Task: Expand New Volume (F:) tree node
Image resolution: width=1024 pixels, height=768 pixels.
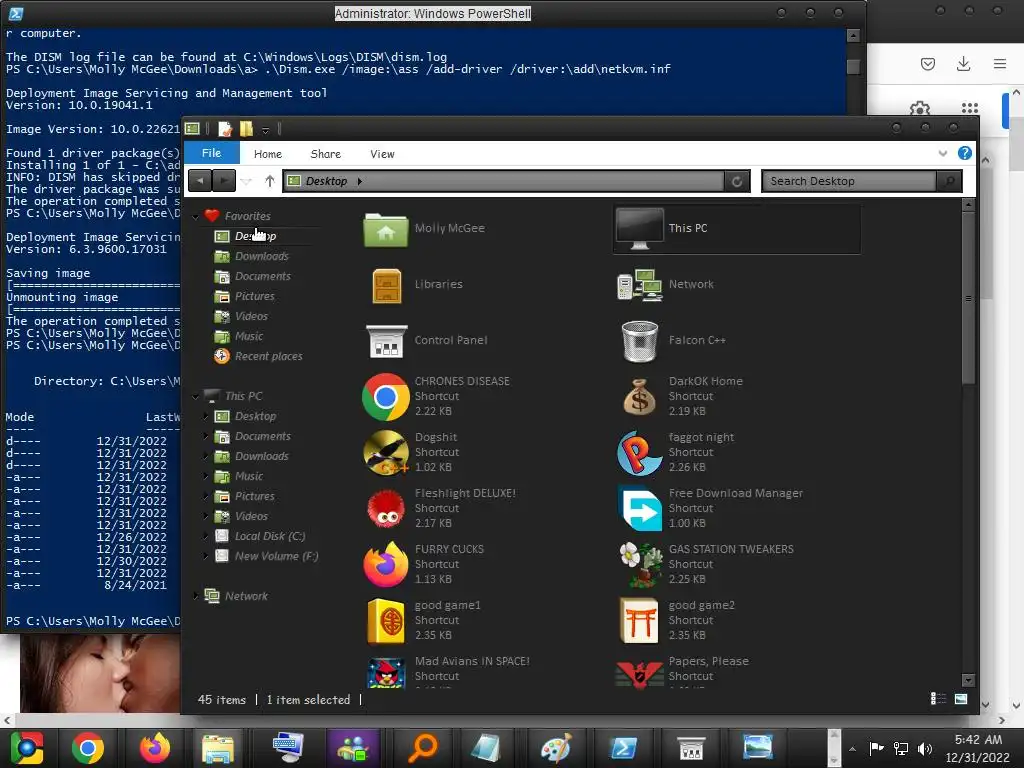Action: pos(206,556)
